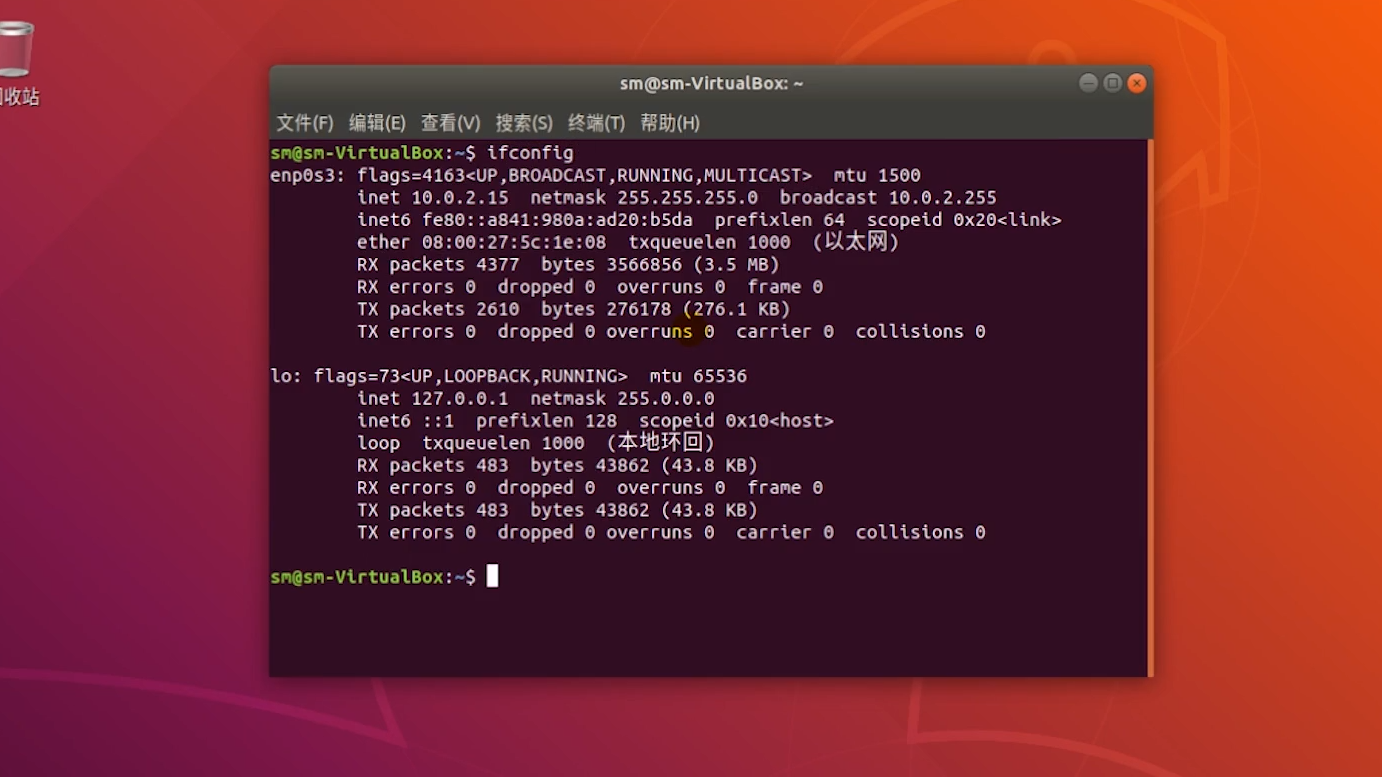Click the scopeid 0x20<link> text
Screen dimensions: 1382x777
964,220
